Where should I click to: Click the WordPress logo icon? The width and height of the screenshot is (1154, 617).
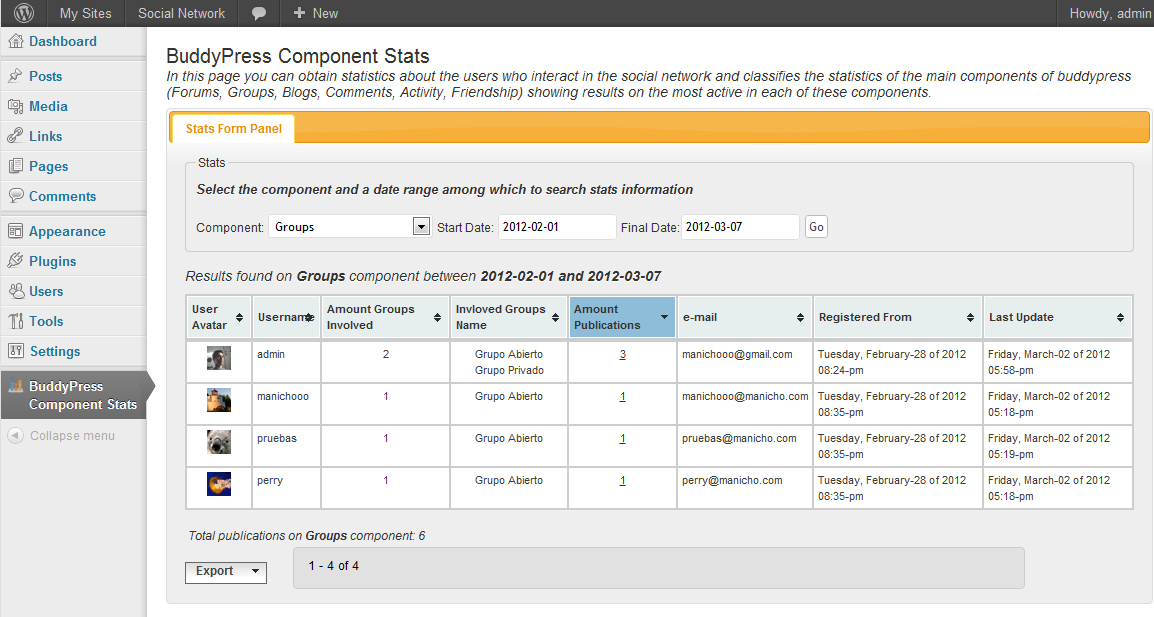(24, 13)
